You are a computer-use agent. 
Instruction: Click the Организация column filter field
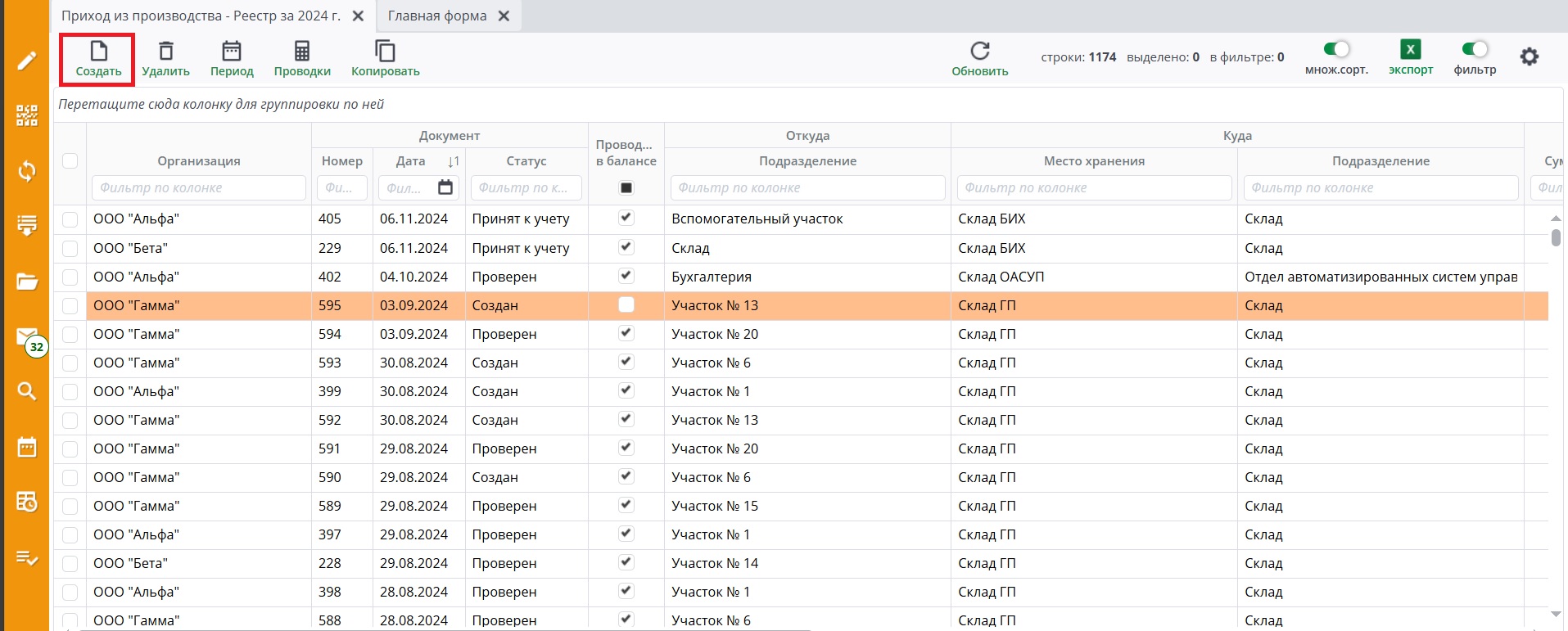coord(198,187)
